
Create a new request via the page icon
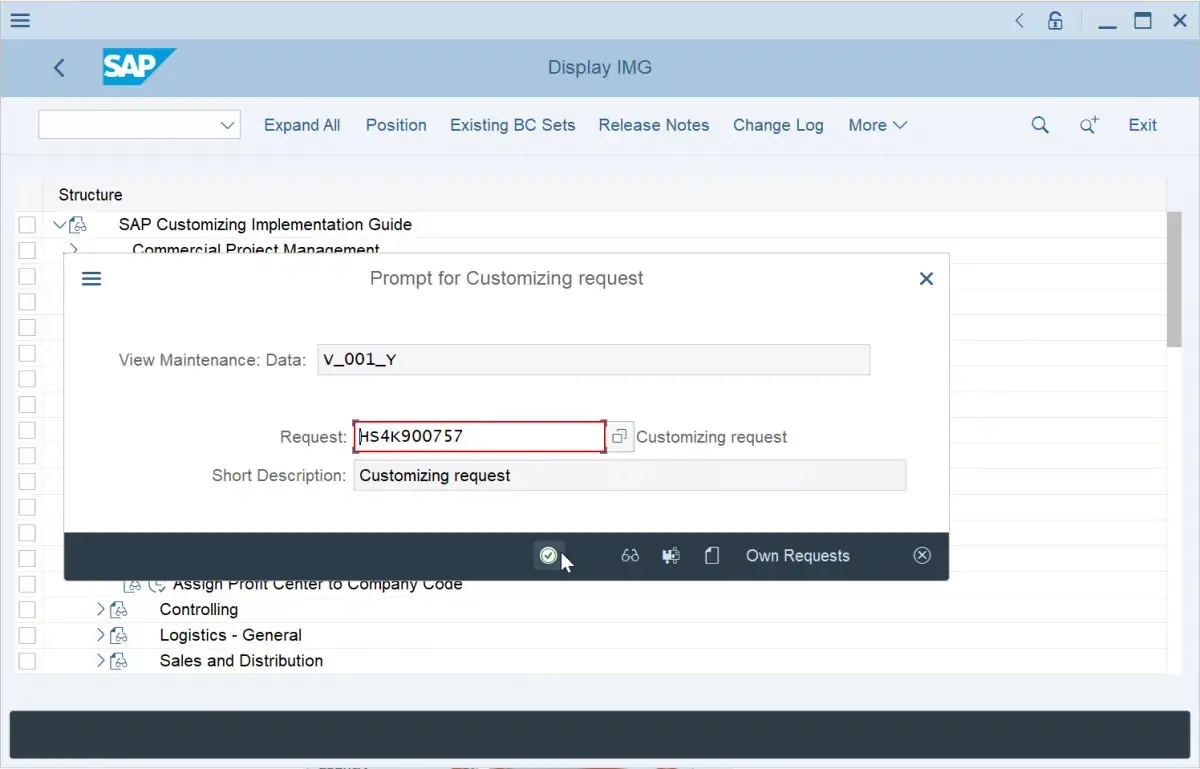tap(712, 556)
